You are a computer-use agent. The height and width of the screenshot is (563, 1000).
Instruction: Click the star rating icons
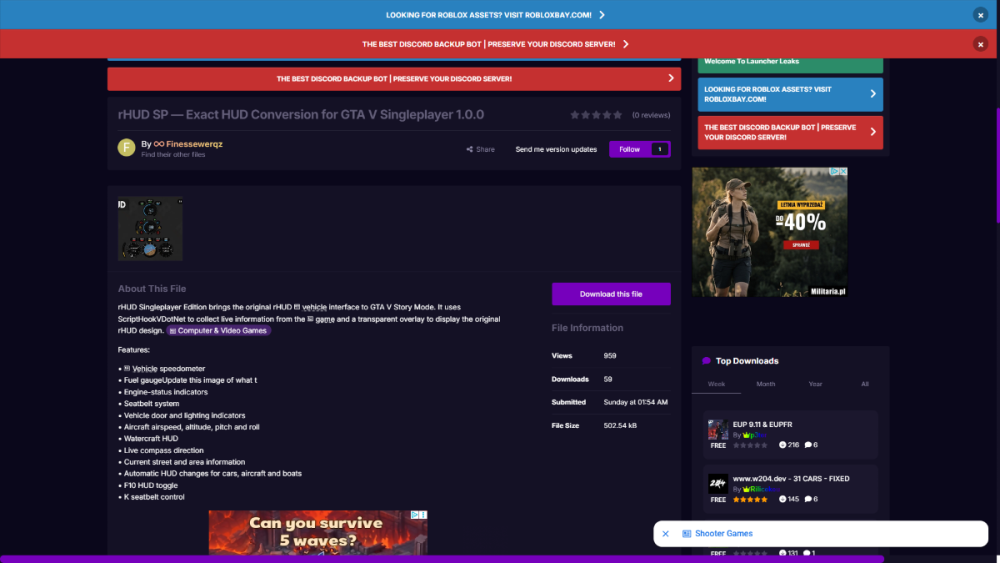click(596, 115)
